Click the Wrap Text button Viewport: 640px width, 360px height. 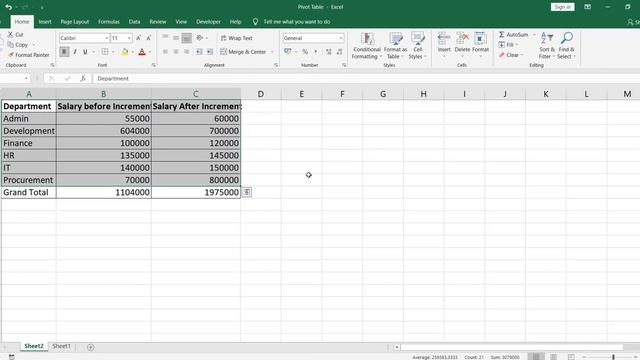point(237,38)
